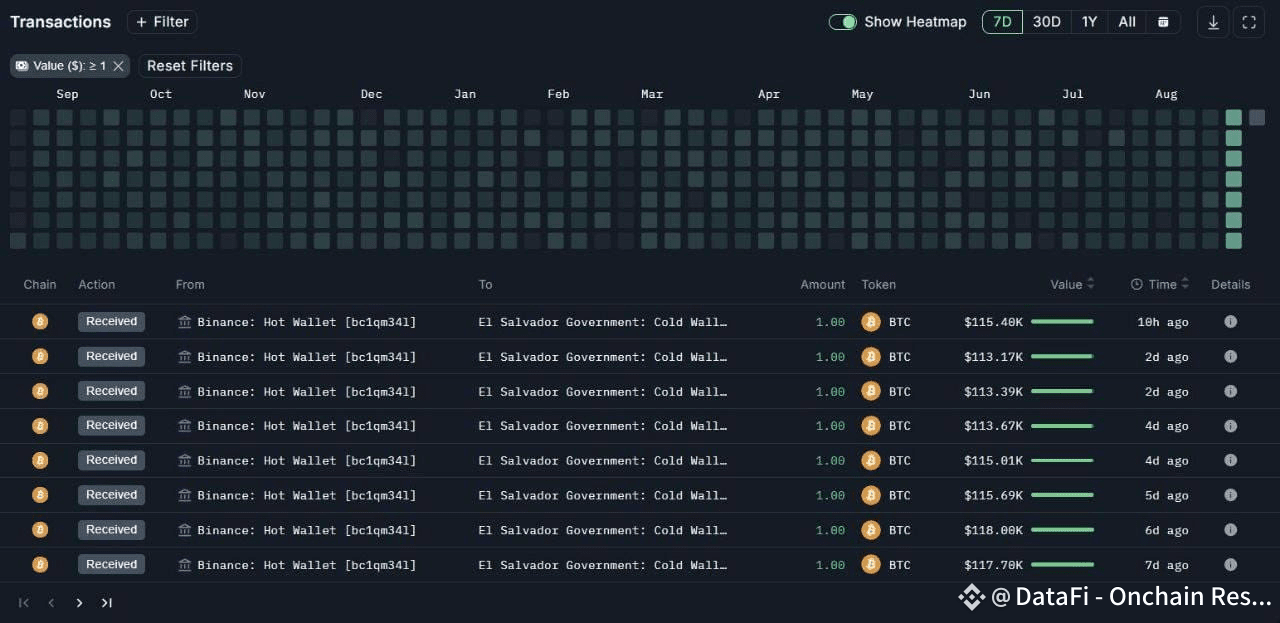This screenshot has height=623, width=1280.
Task: Select the 1Y time range
Action: tap(1089, 22)
